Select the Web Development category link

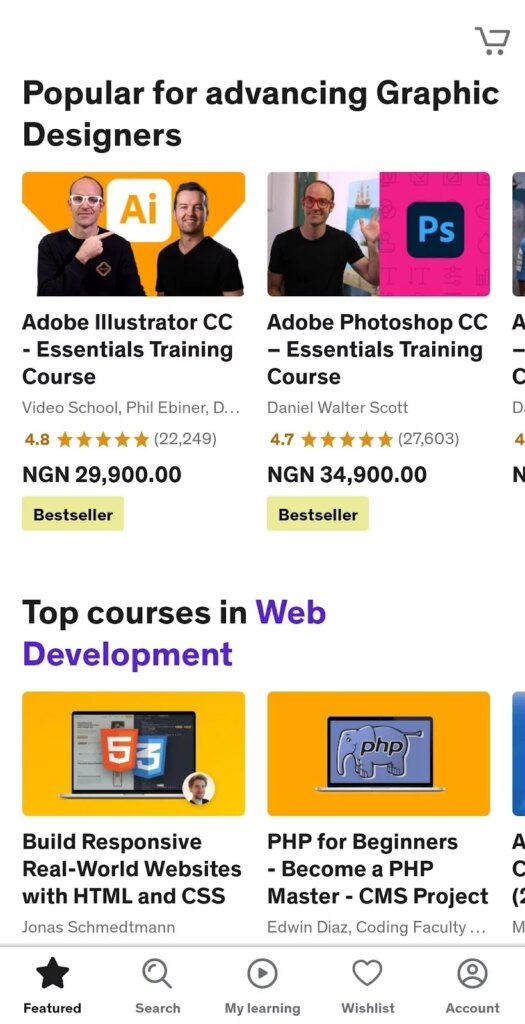tap(174, 633)
